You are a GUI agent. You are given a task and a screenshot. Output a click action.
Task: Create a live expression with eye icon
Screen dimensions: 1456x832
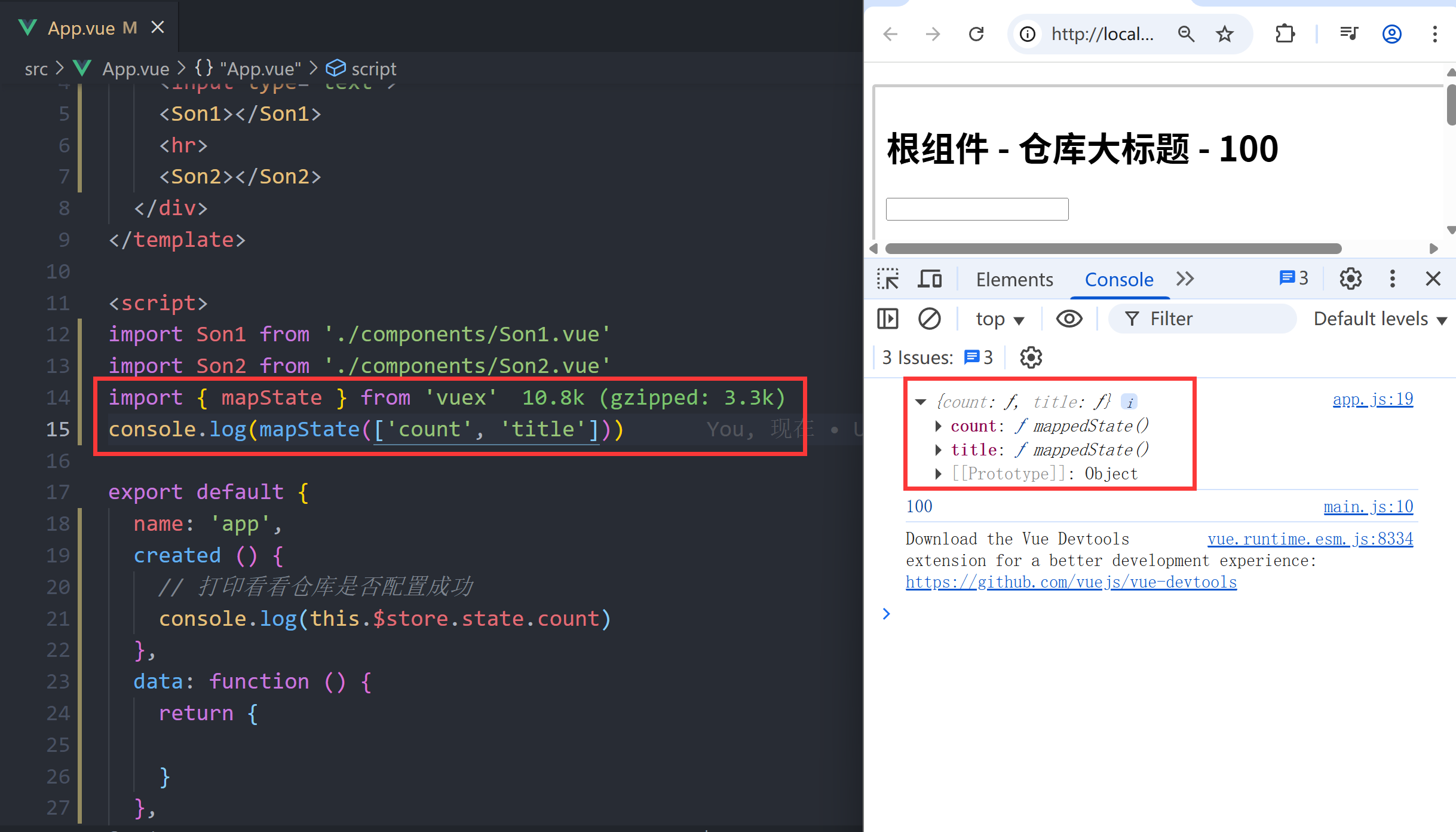[1069, 319]
